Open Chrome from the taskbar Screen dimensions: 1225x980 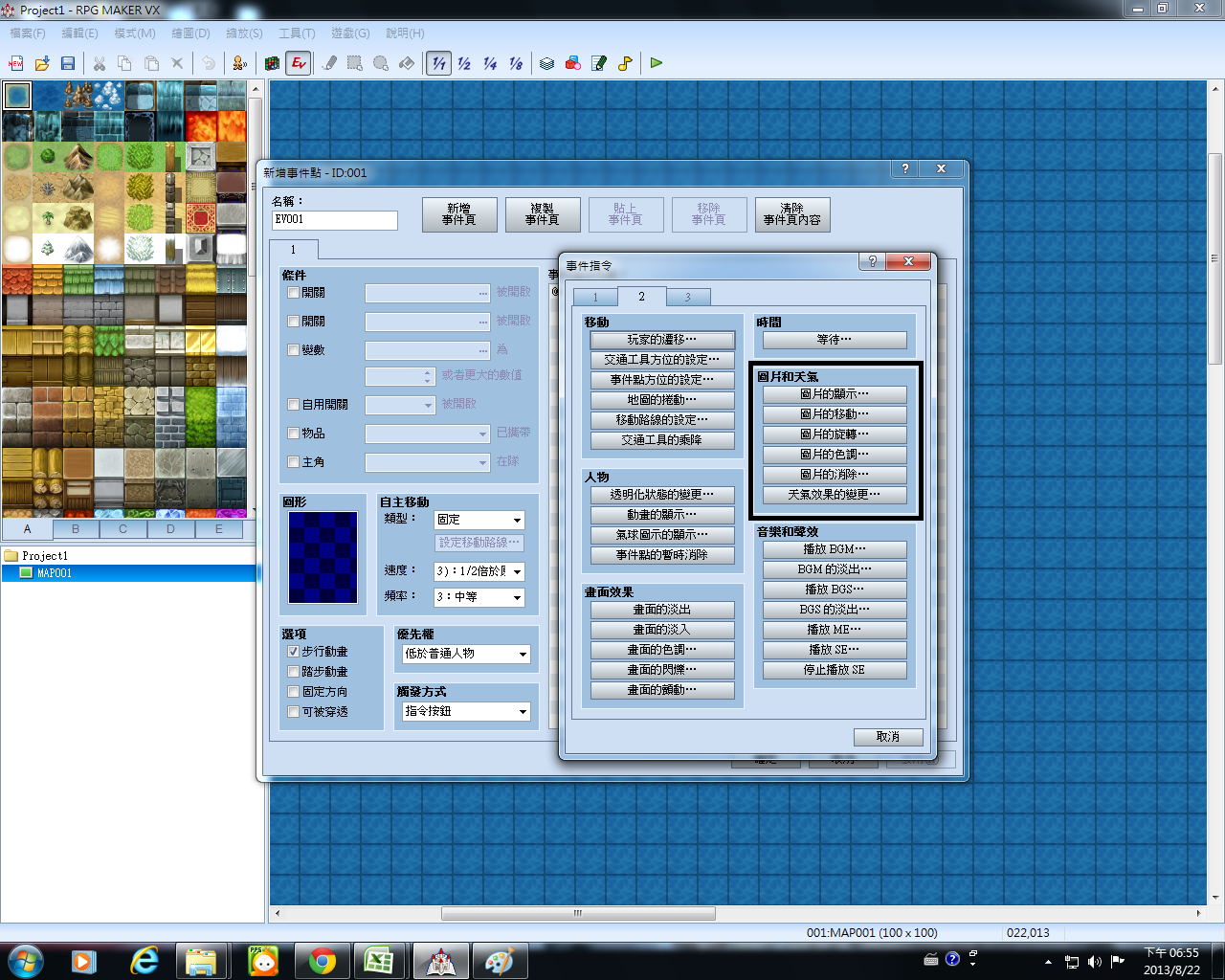(x=323, y=961)
